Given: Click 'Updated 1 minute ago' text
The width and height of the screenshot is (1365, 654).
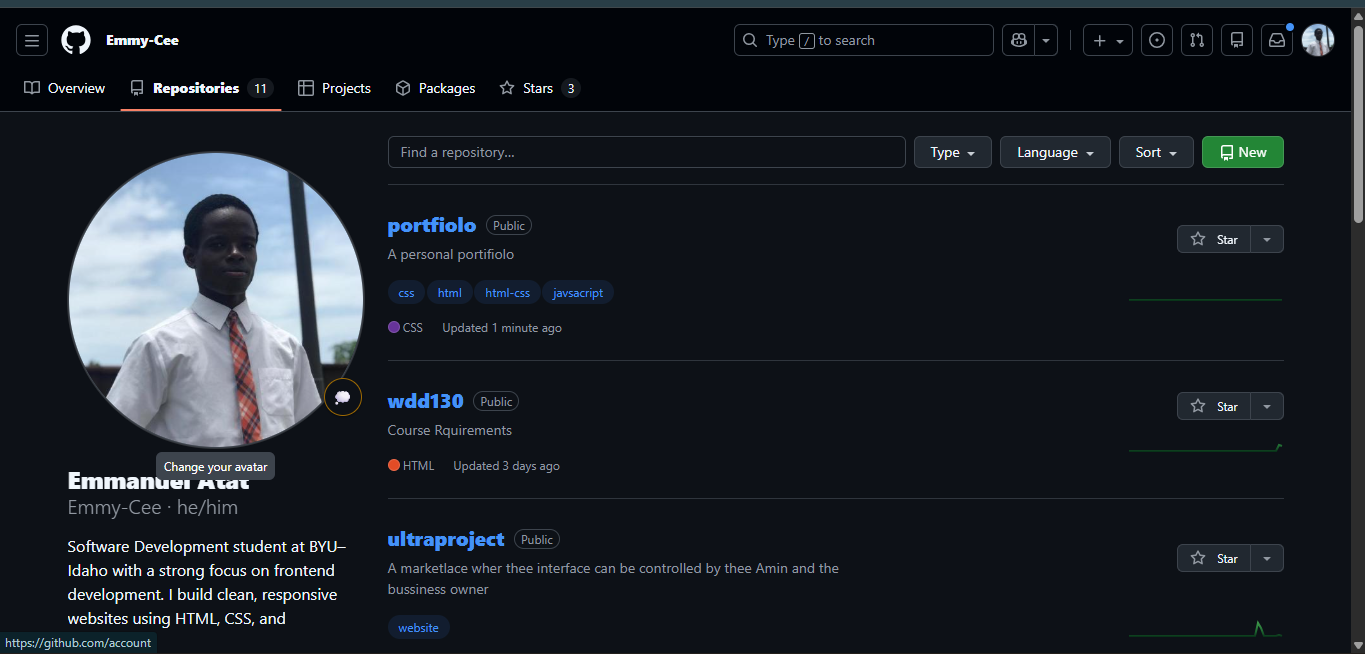Looking at the screenshot, I should click(x=502, y=328).
